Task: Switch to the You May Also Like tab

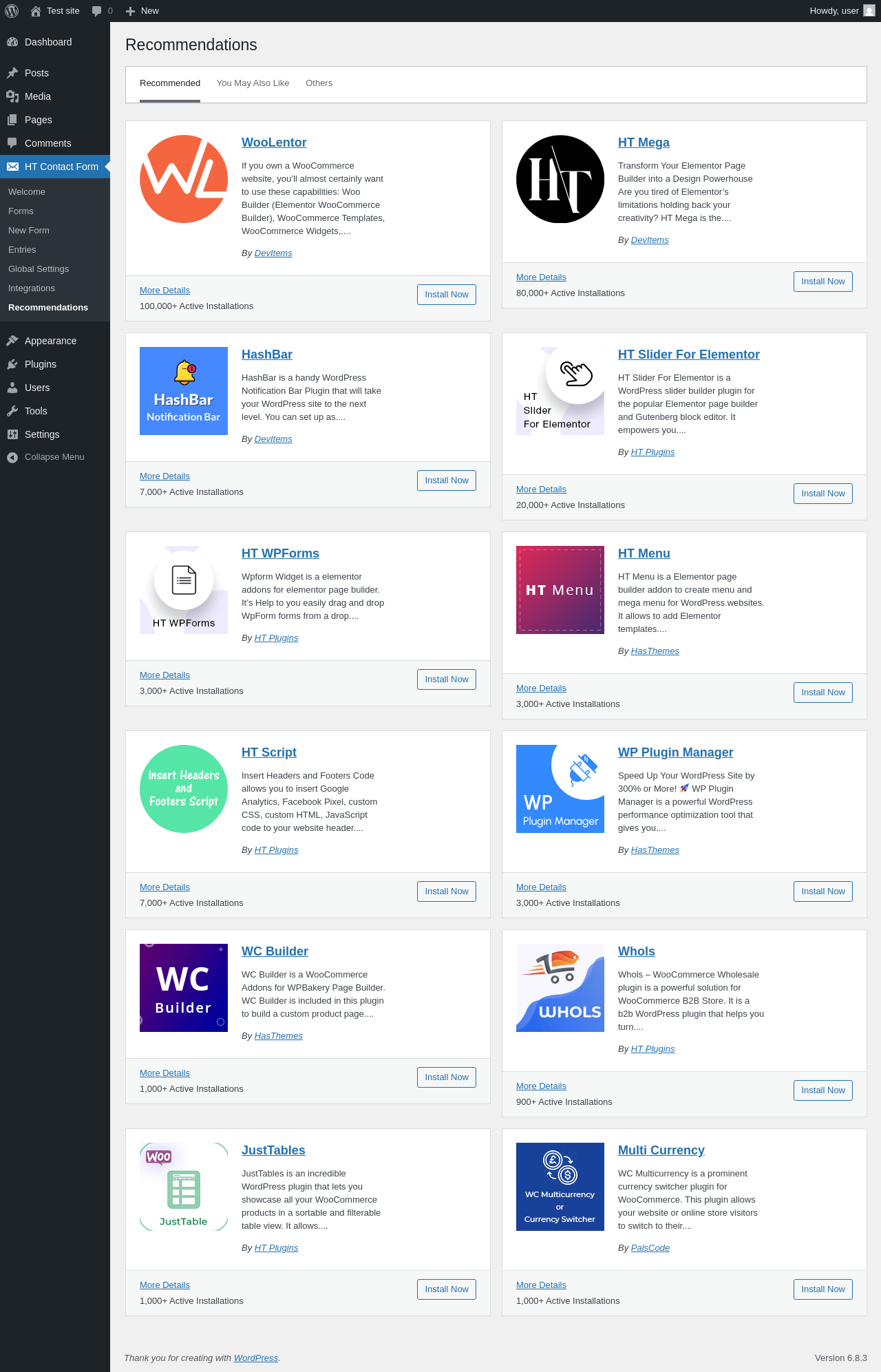Action: (253, 83)
